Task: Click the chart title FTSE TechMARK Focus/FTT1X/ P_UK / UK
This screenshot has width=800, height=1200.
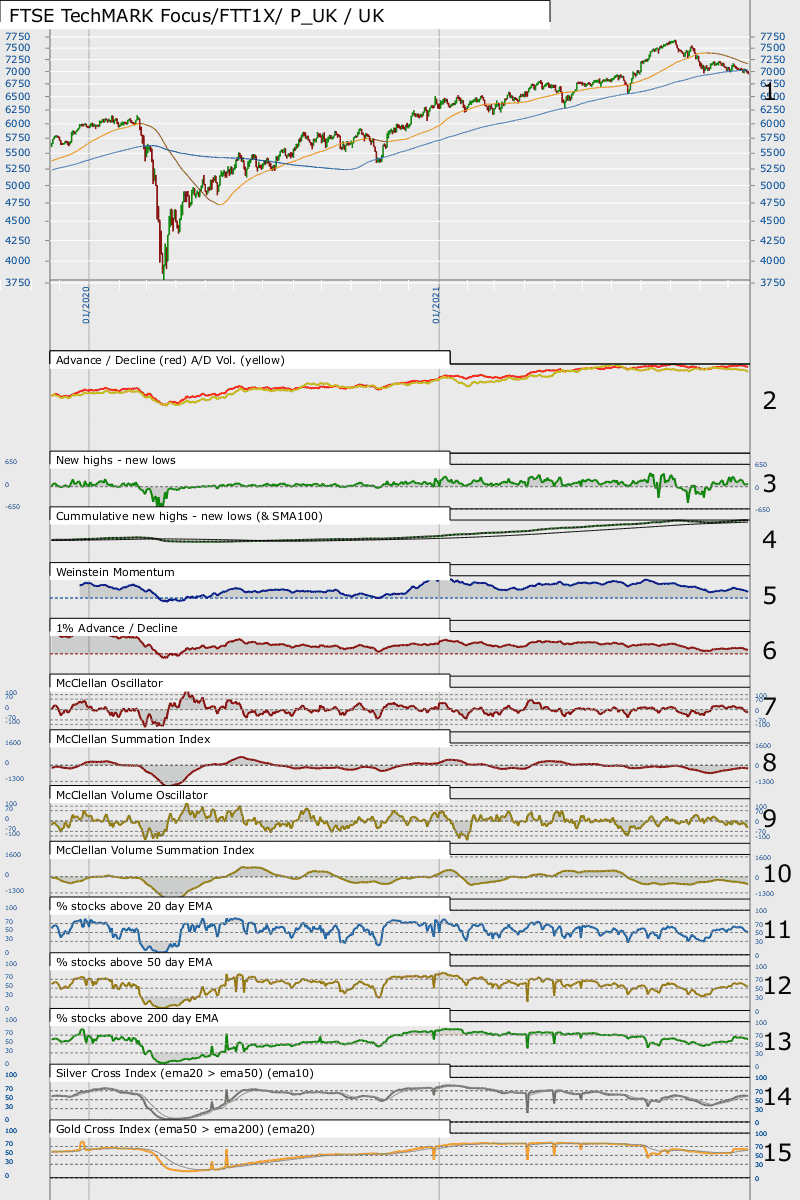Action: click(x=196, y=16)
